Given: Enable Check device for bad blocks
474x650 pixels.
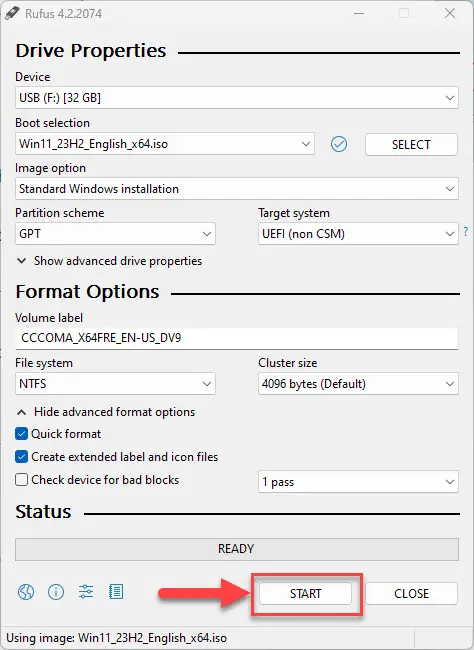Looking at the screenshot, I should coord(21,480).
